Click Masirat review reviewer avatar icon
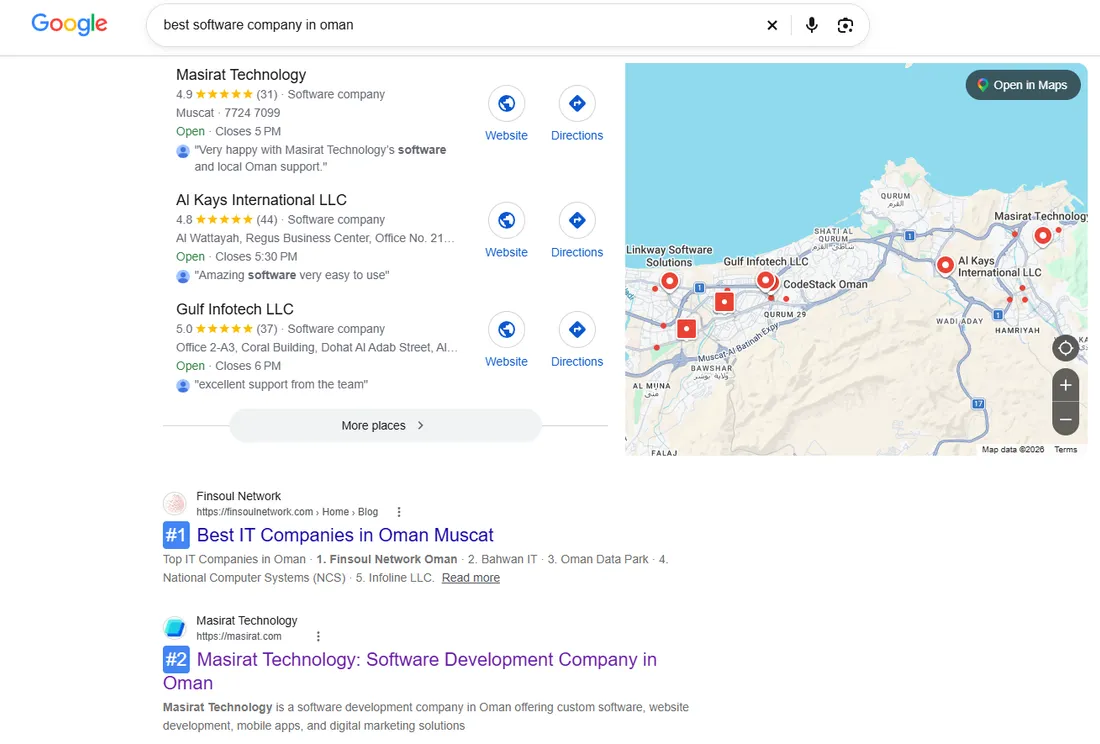Screen dimensions: 1100x744 pos(183,151)
